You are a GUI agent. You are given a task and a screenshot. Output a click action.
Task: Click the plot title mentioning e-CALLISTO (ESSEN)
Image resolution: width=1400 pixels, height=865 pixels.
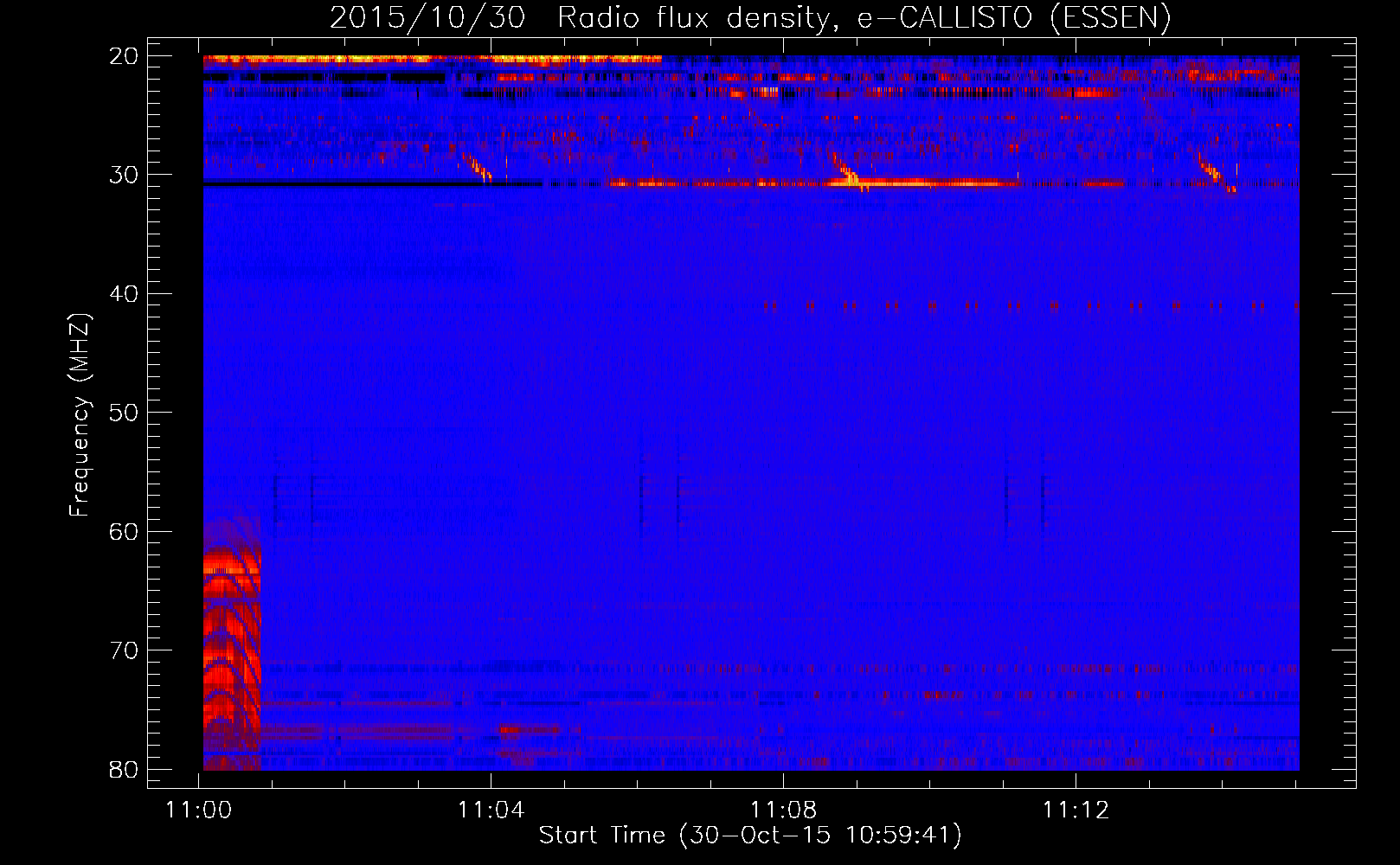click(x=750, y=18)
